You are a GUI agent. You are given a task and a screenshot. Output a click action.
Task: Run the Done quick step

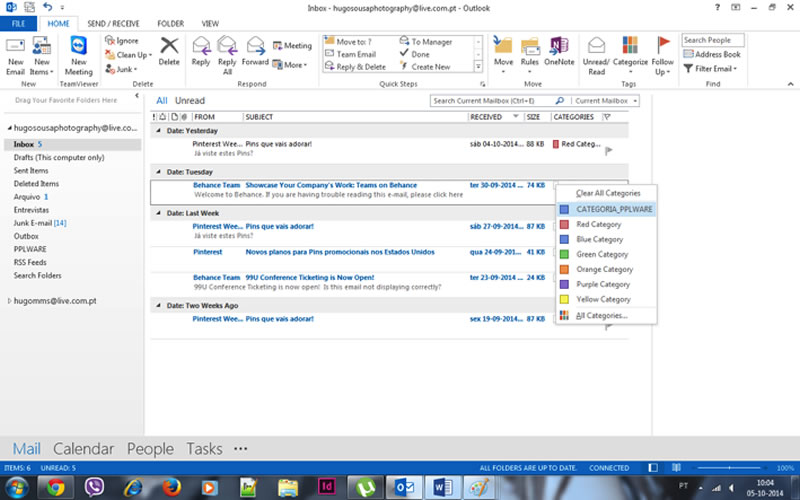tap(415, 54)
